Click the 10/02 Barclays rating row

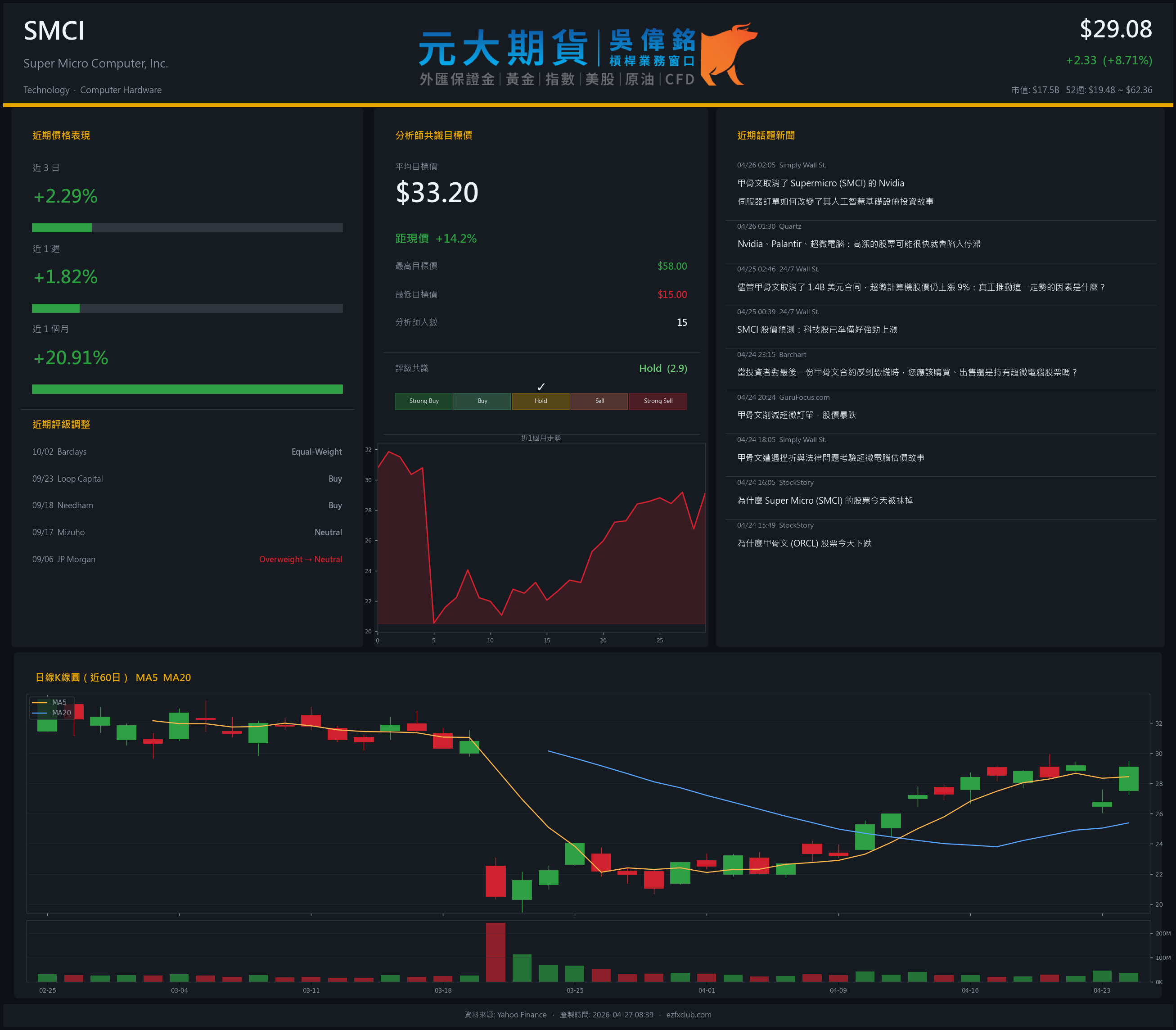[x=187, y=452]
